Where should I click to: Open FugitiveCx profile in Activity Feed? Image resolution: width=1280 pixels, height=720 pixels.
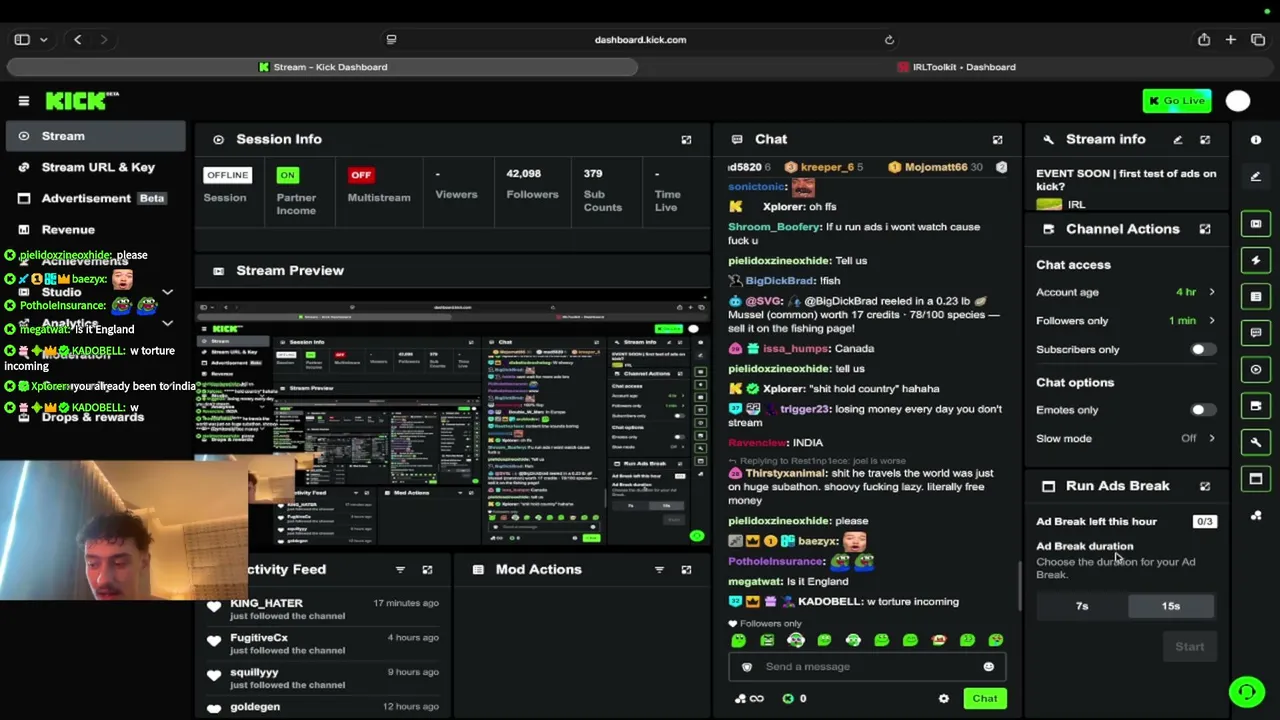pyautogui.click(x=259, y=638)
